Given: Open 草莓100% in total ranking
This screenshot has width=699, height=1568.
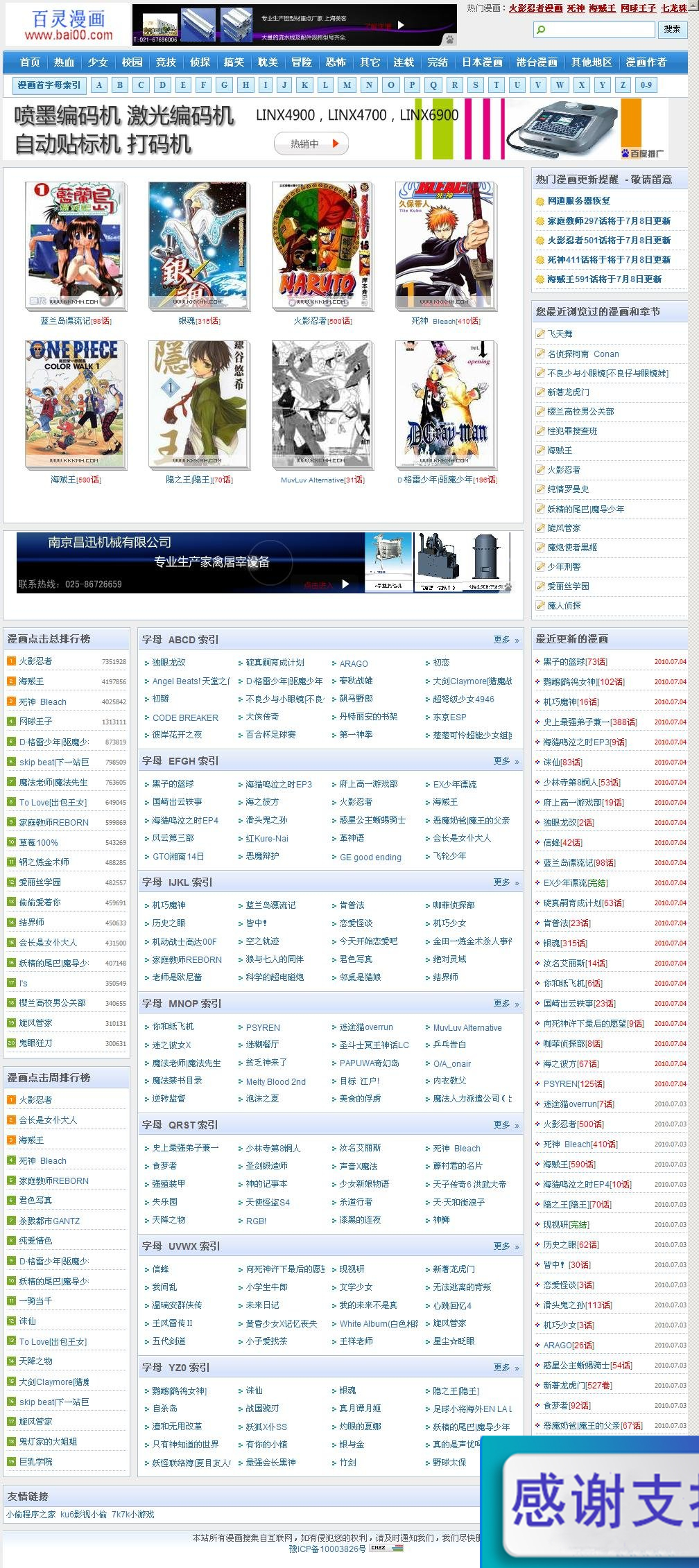Looking at the screenshot, I should tap(38, 842).
